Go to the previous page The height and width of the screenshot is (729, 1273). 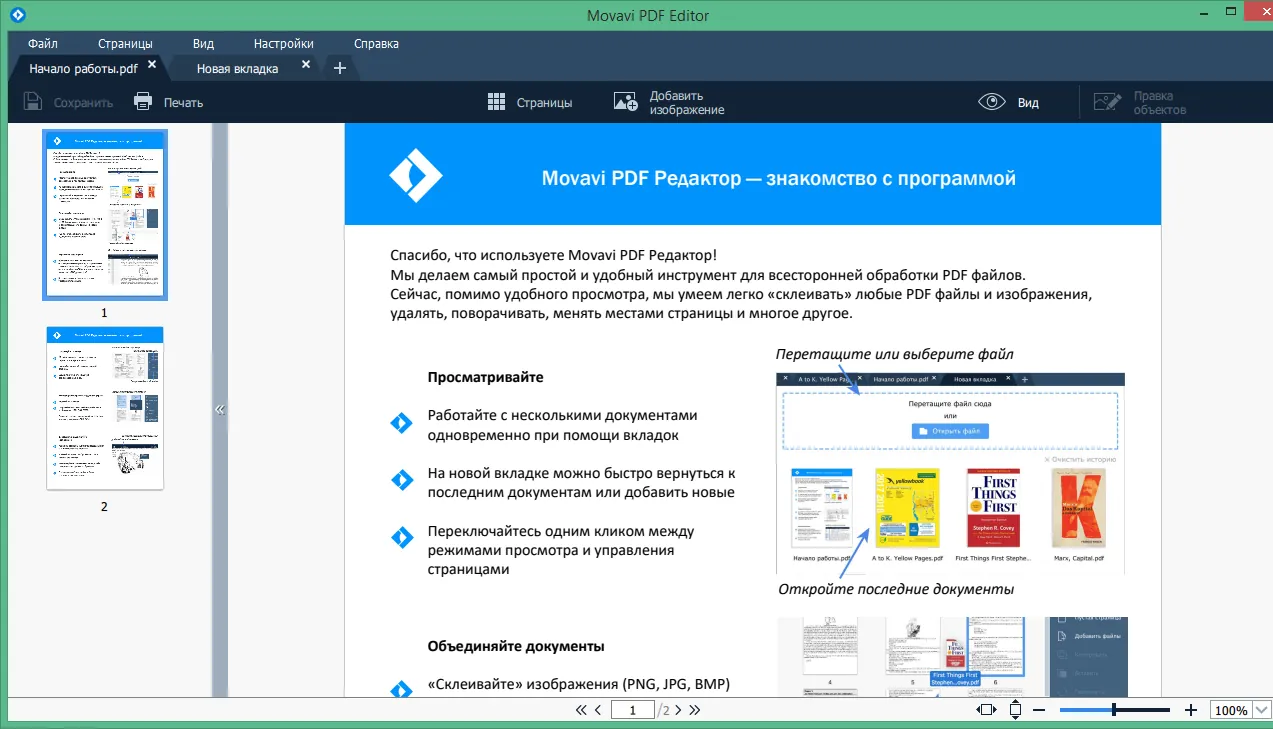598,711
